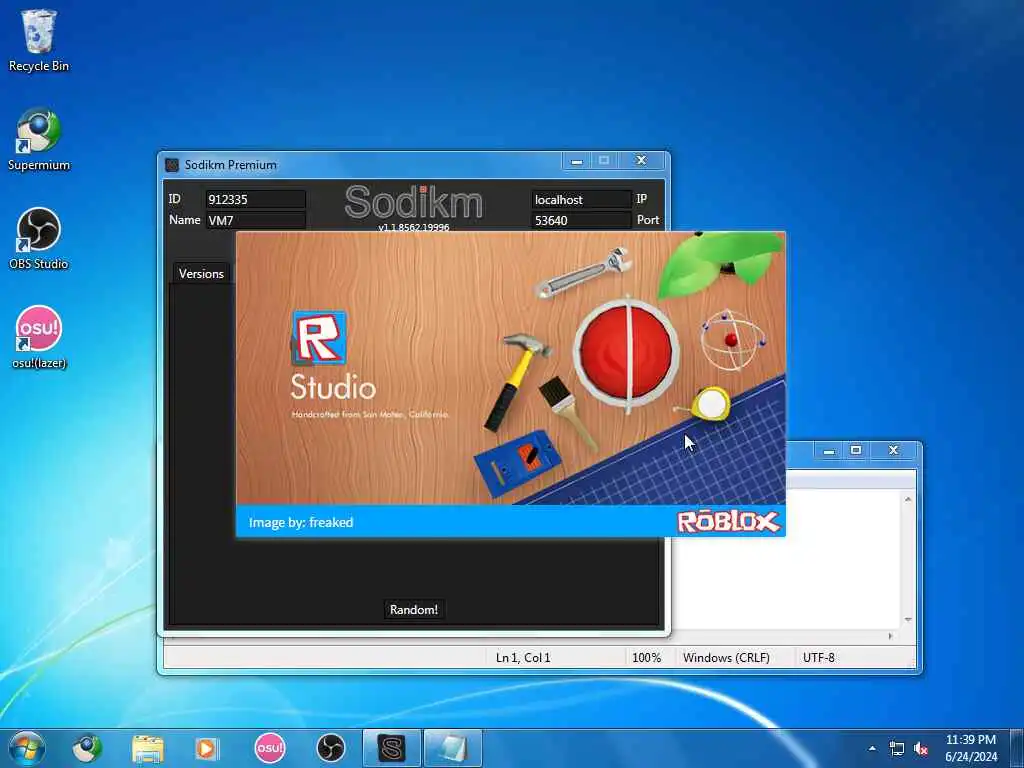The height and width of the screenshot is (768, 1024).
Task: Open the taskbar clock and date
Action: [971, 748]
